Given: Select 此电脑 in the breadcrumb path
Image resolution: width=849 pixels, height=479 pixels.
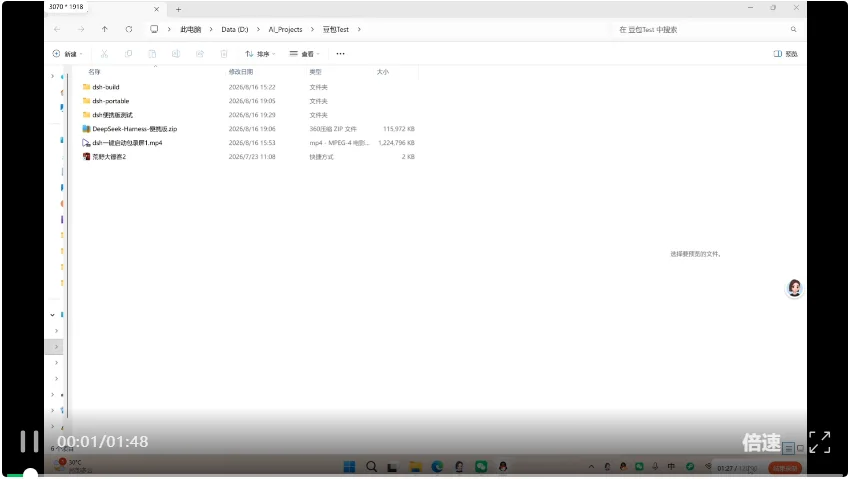Looking at the screenshot, I should pyautogui.click(x=190, y=29).
